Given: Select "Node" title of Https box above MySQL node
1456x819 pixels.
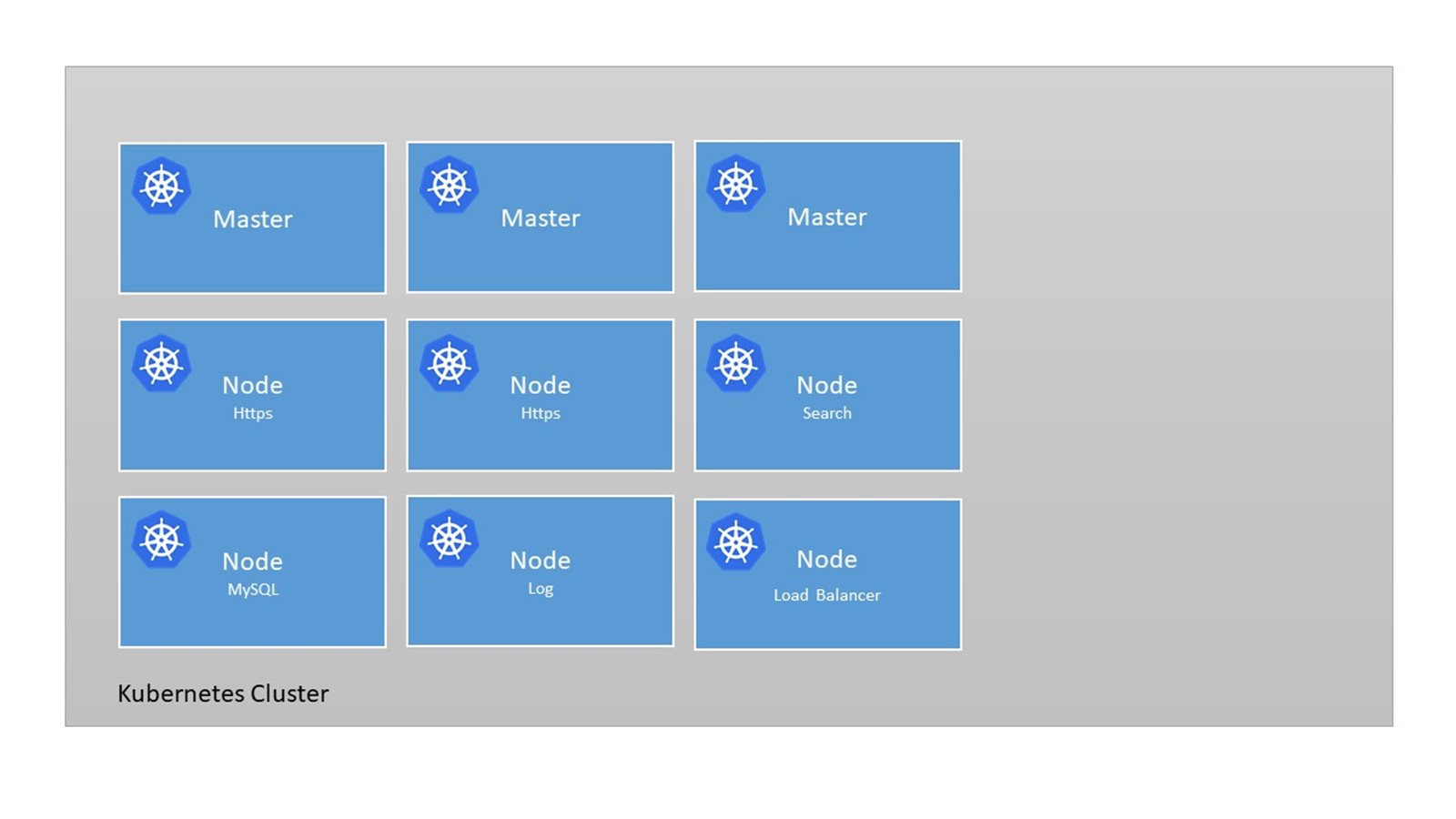Looking at the screenshot, I should pyautogui.click(x=253, y=386).
